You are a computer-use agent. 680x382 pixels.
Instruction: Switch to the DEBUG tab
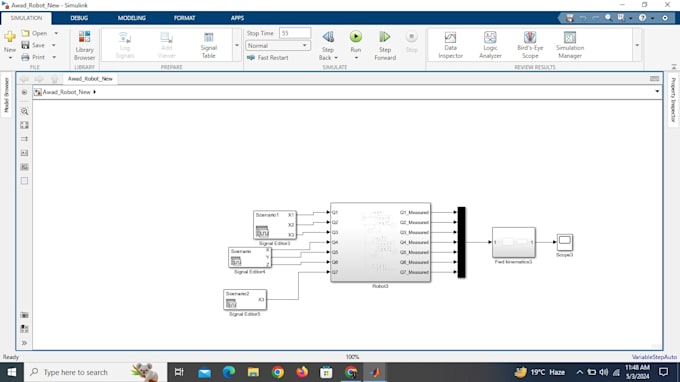click(79, 18)
